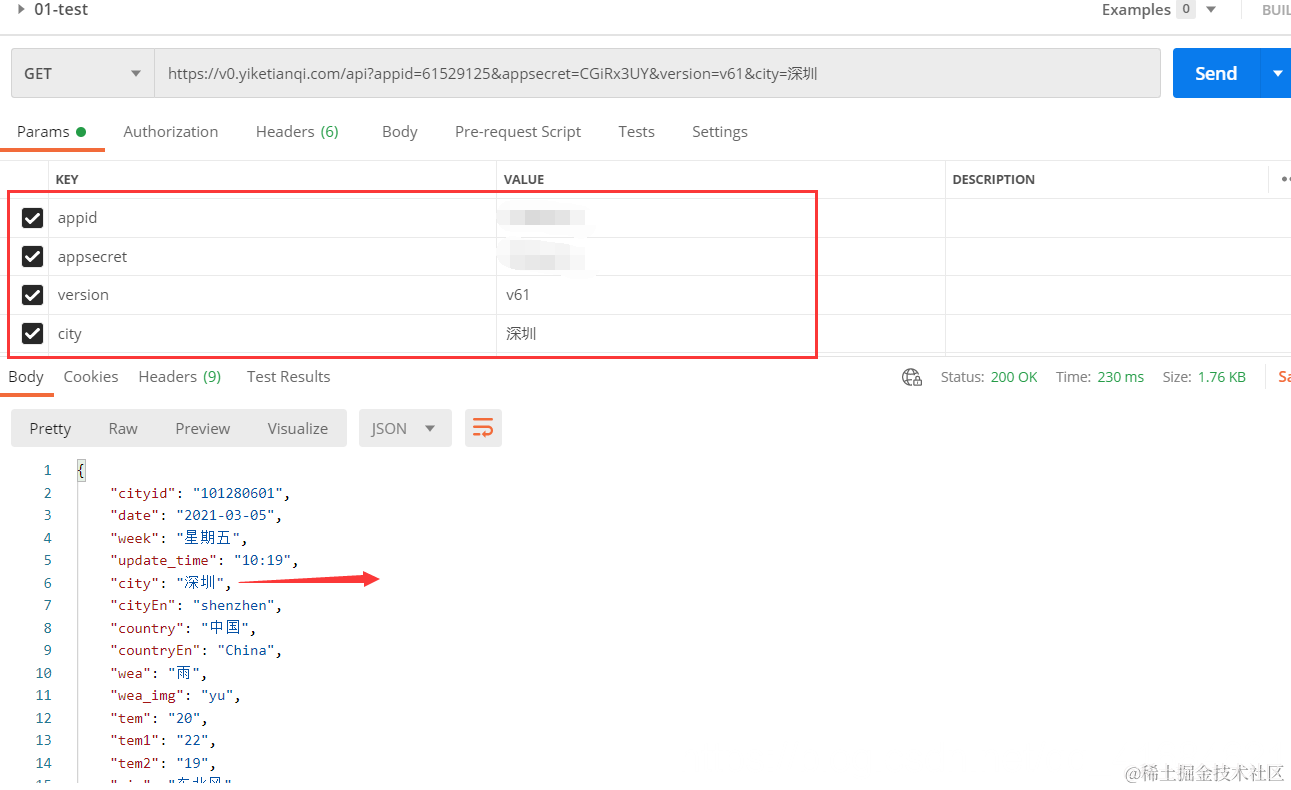Open the Send button dropdown arrow
The height and width of the screenshot is (790, 1291).
(x=1277, y=73)
